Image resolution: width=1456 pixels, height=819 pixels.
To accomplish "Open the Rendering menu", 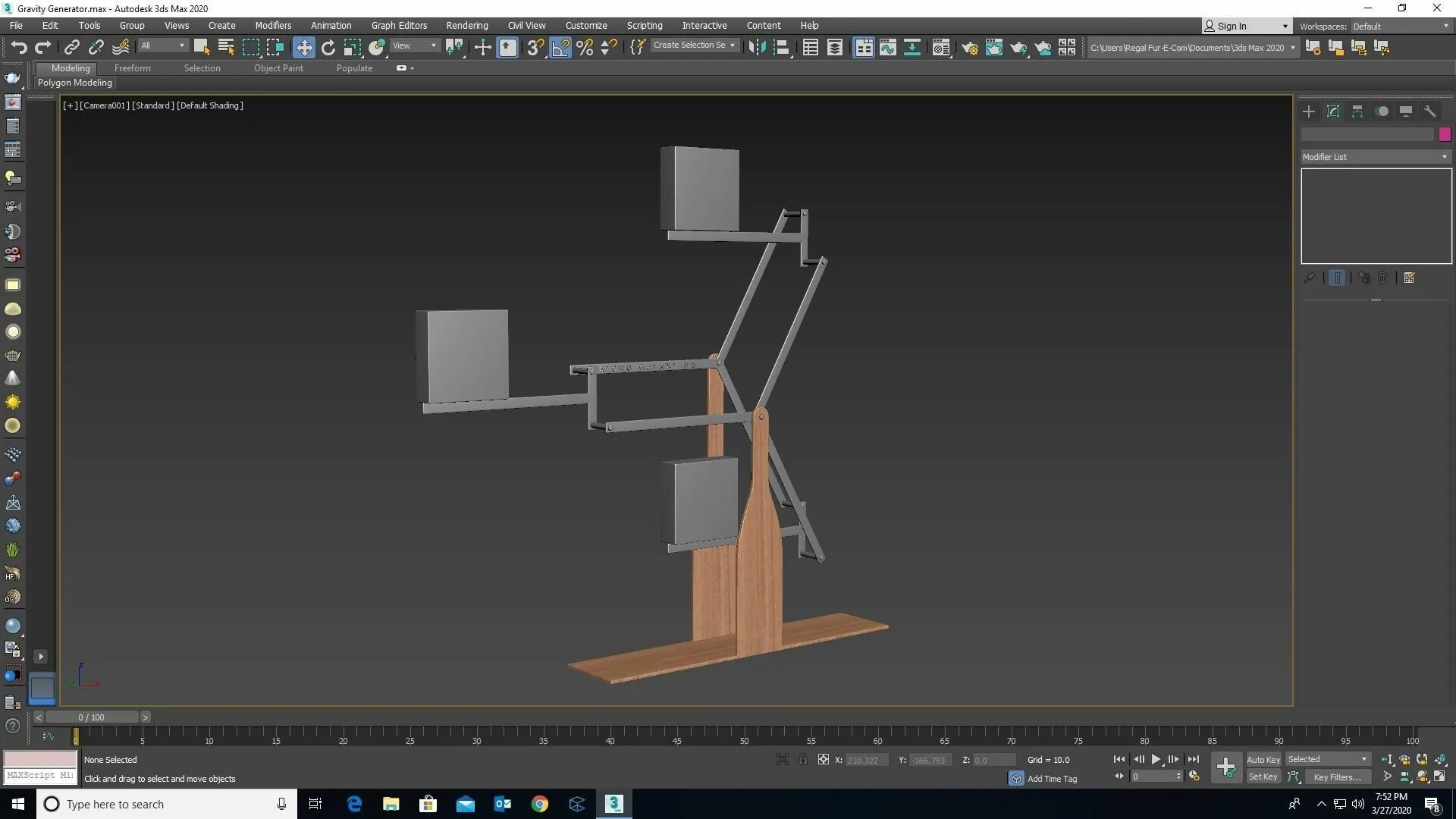I will pos(466,25).
